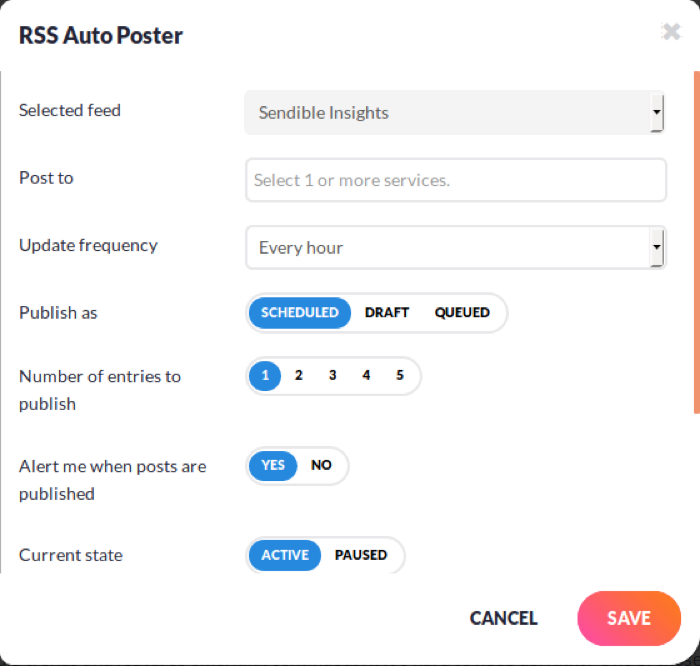Screen dimensions: 700x666
Task: Click the Selected feed dropdown arrow
Action: click(x=656, y=113)
